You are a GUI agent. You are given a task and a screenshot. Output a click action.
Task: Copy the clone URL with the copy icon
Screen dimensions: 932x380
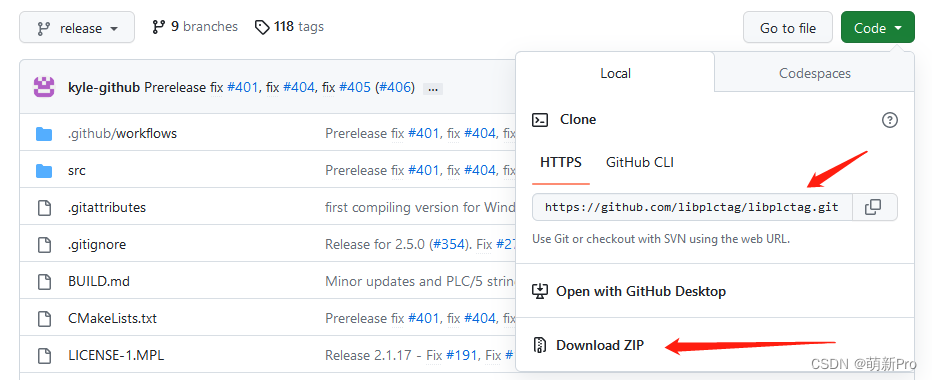tap(873, 207)
